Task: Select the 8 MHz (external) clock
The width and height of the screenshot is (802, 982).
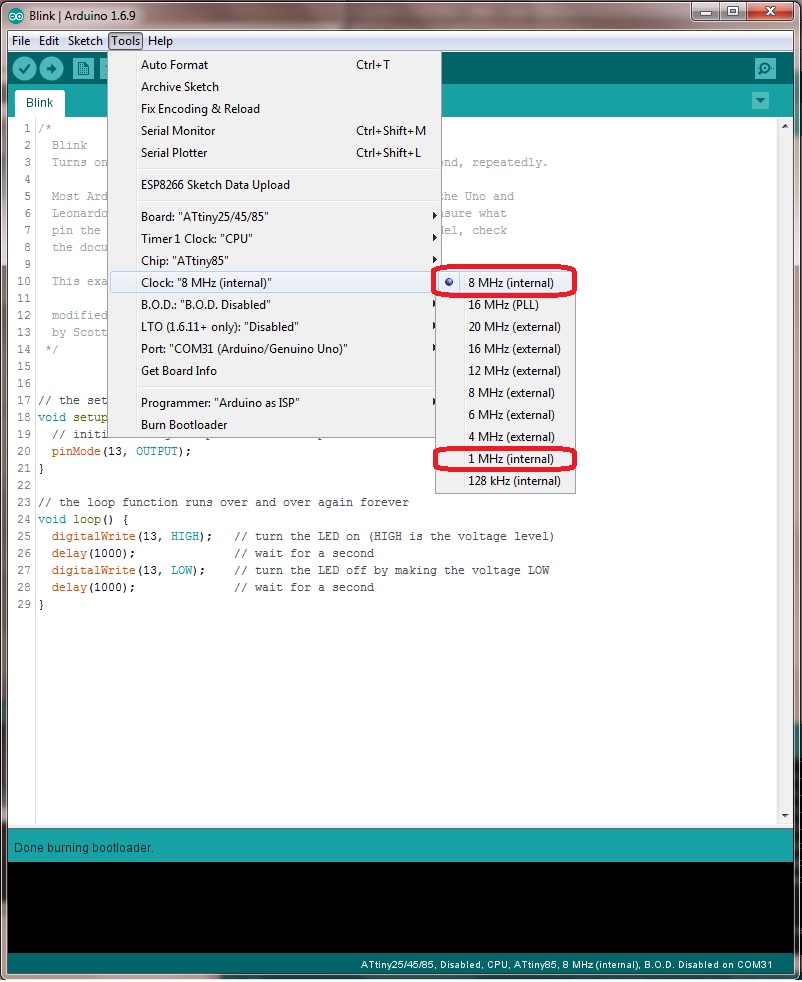Action: (505, 393)
